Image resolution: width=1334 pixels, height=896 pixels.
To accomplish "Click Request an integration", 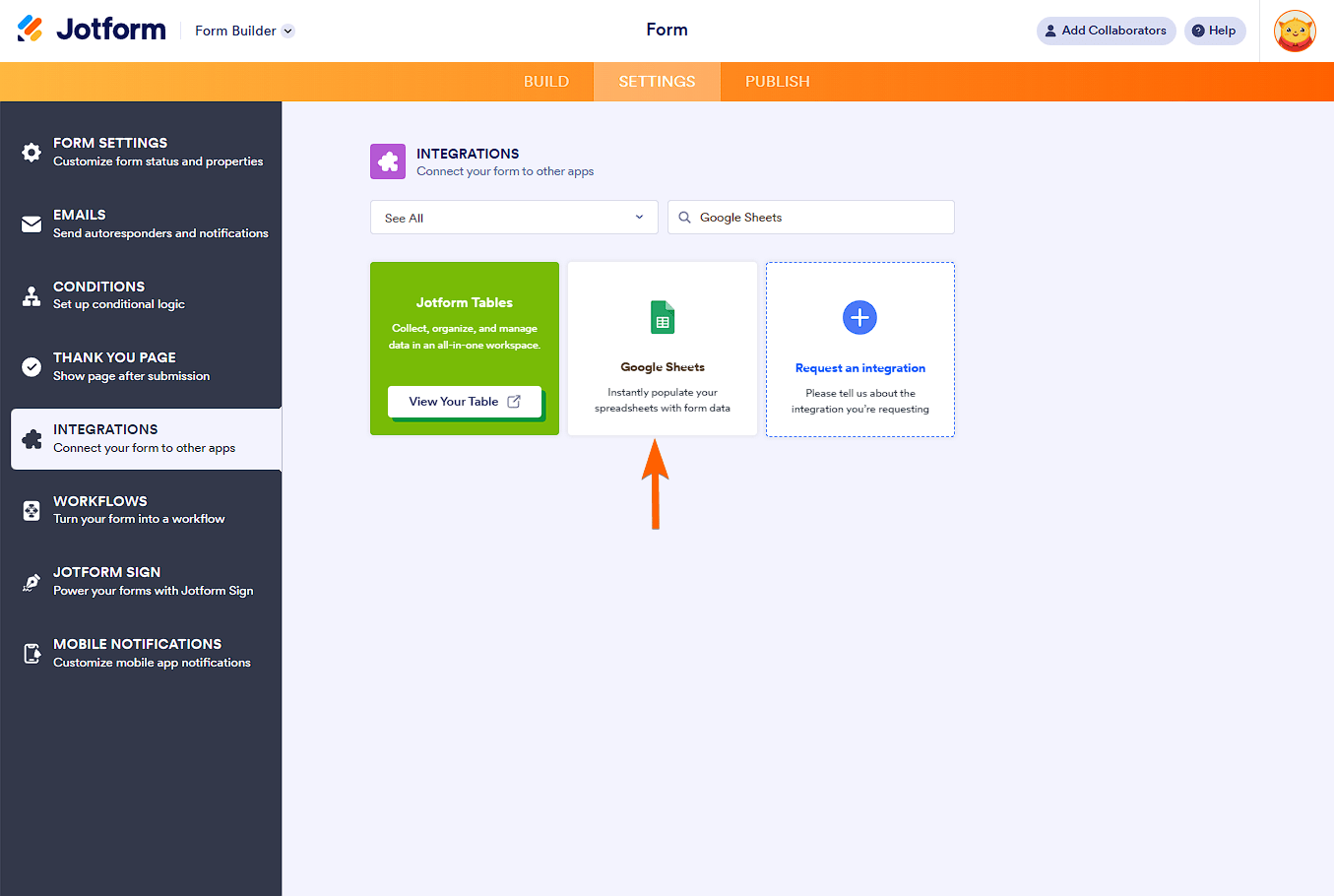I will pos(859,367).
